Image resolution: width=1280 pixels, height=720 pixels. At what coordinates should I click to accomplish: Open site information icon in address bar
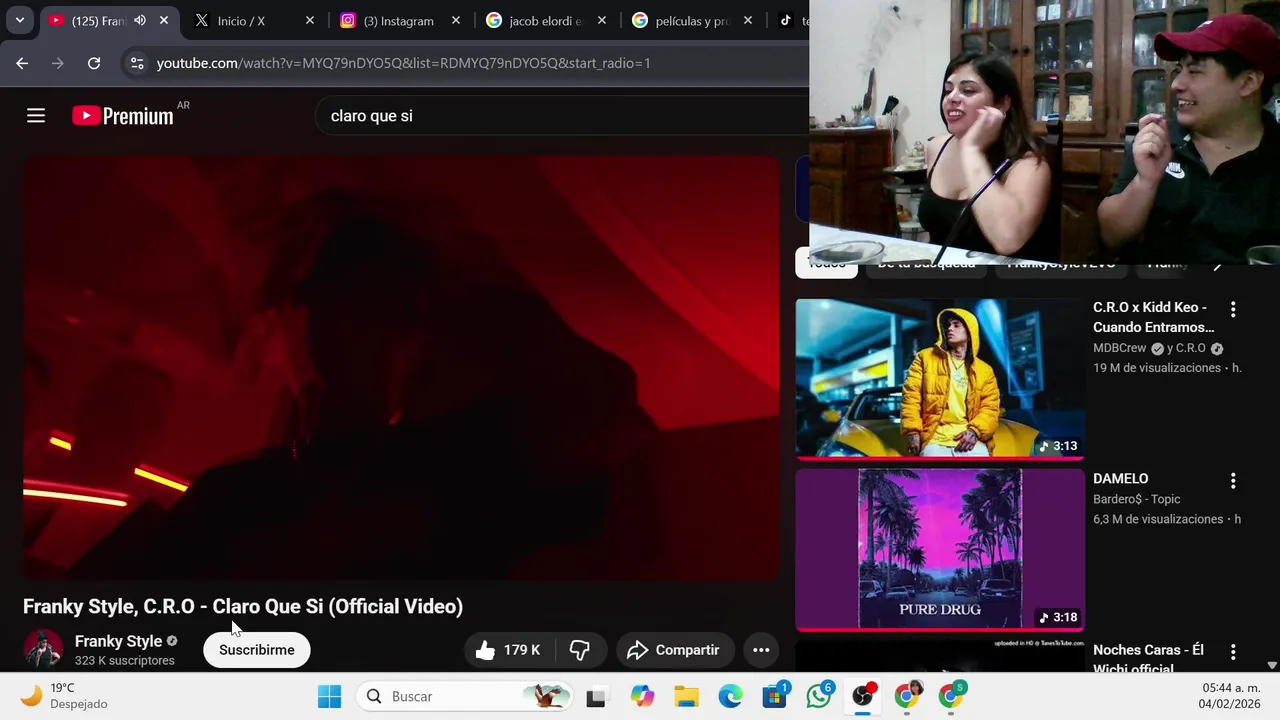point(137,63)
